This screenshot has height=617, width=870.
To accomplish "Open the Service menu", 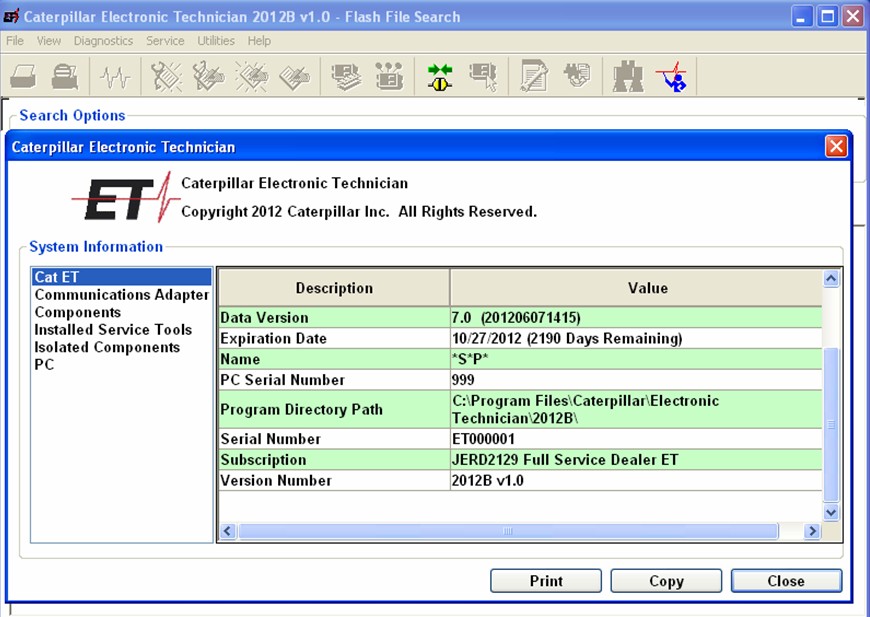I will point(165,41).
